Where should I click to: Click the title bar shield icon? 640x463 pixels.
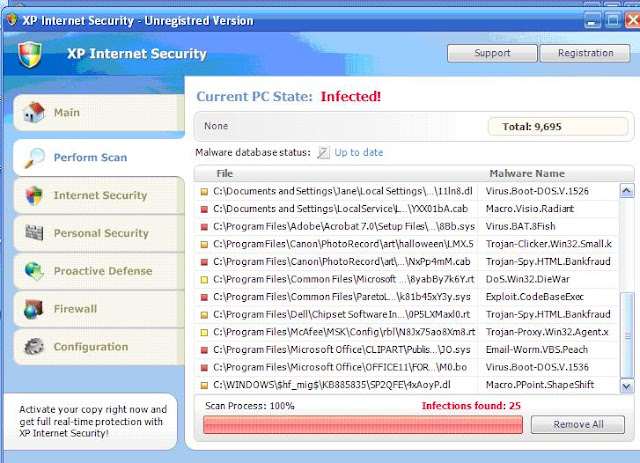pyautogui.click(x=11, y=19)
